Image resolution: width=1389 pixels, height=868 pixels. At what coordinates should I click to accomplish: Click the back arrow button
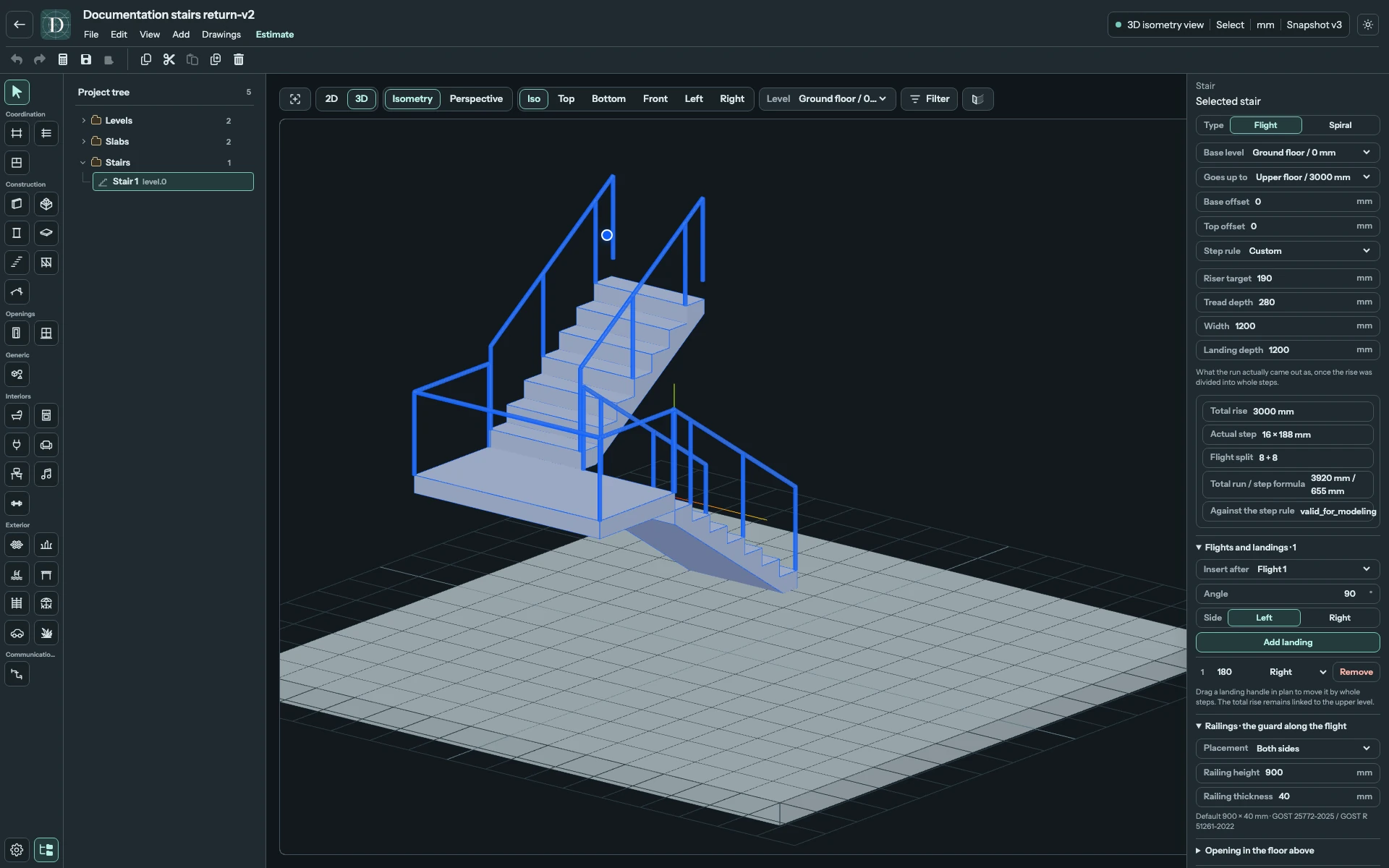tap(20, 25)
